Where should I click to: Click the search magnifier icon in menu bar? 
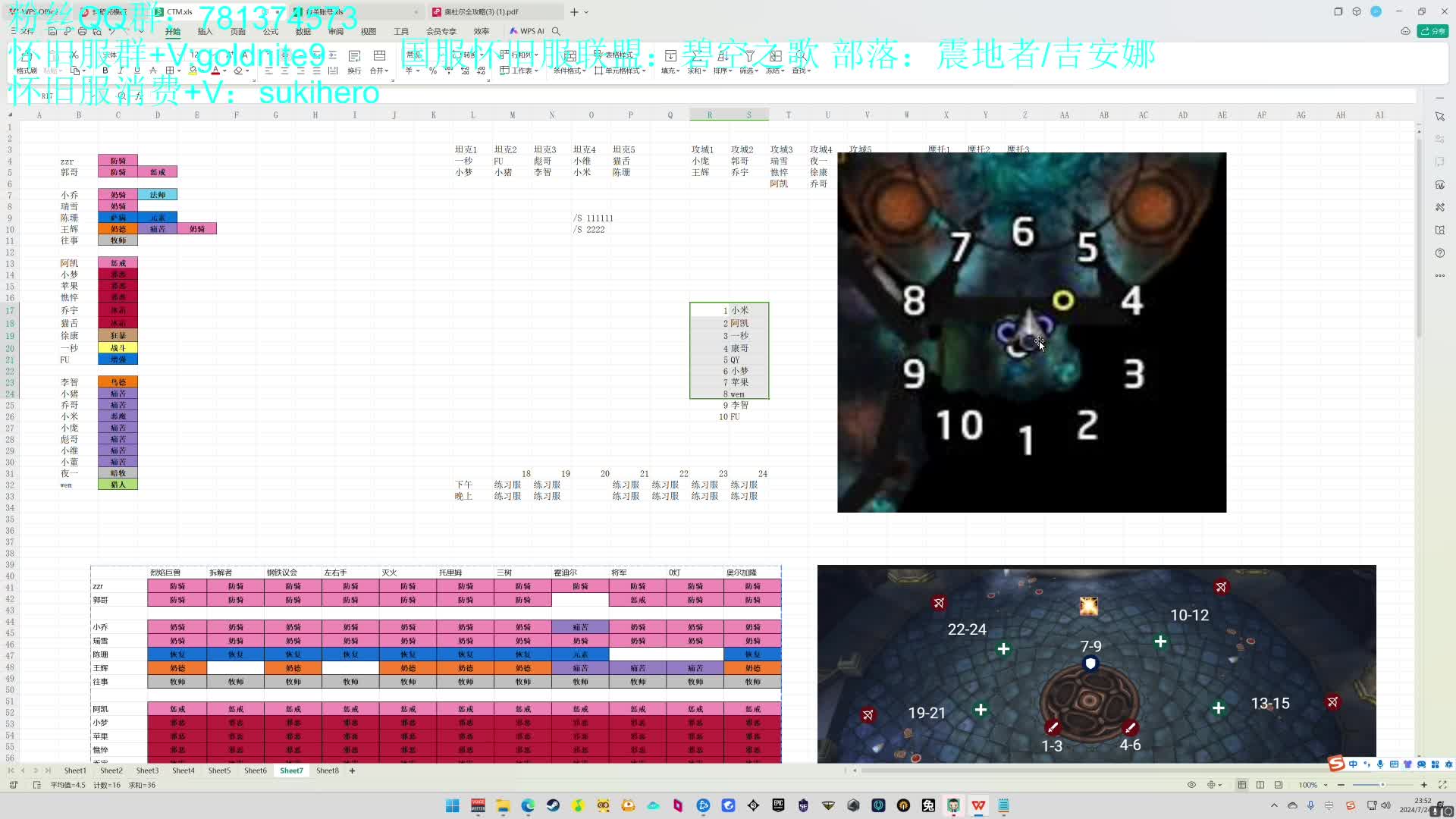click(x=556, y=31)
